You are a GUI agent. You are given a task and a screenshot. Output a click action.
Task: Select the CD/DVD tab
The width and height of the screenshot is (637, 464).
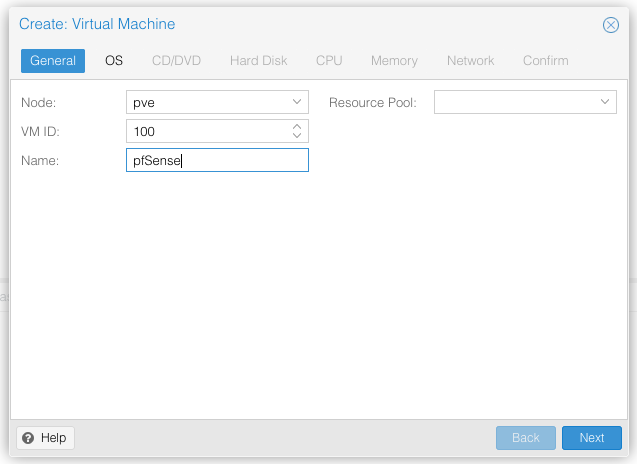176,61
